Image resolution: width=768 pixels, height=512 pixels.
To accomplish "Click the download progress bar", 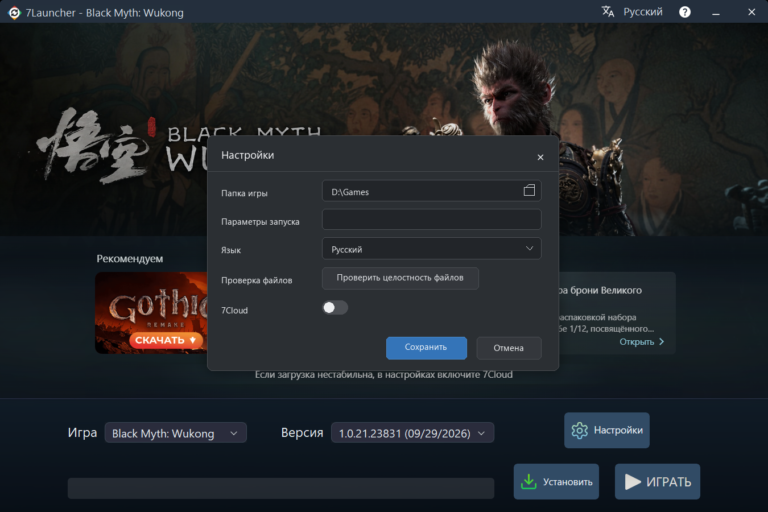I will pos(281,488).
